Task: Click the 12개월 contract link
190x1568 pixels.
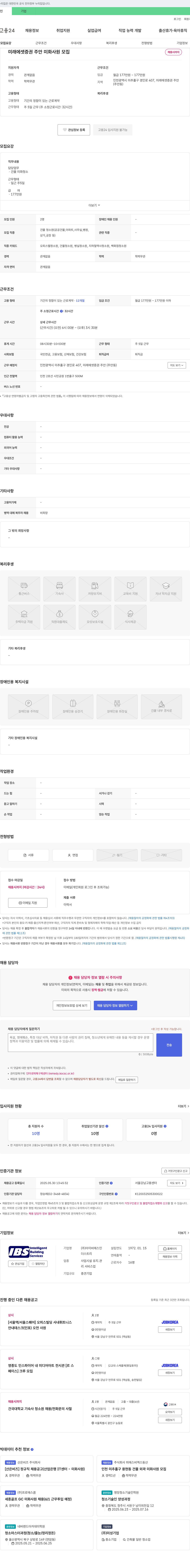Action: pos(80,301)
